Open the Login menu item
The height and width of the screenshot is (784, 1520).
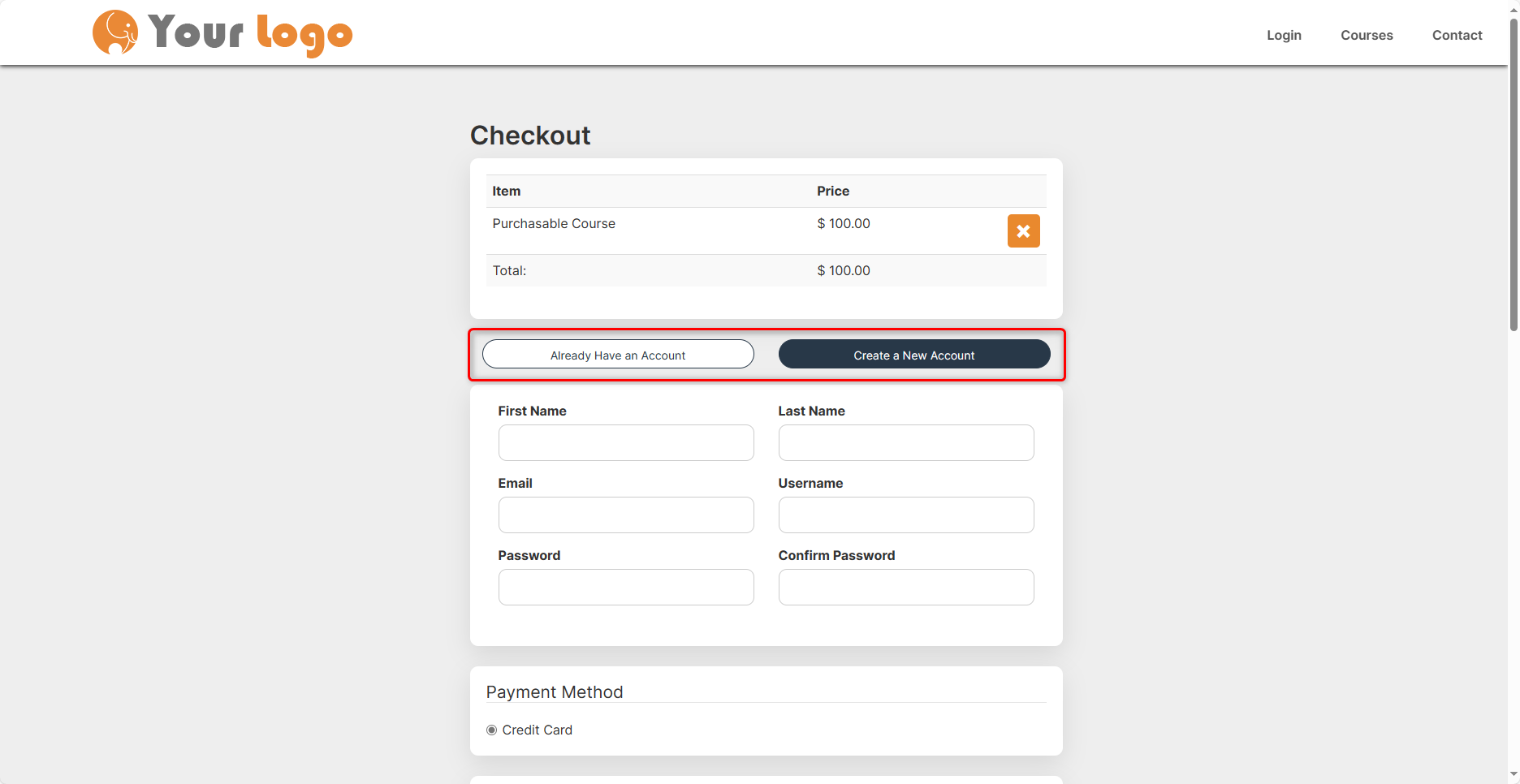pos(1284,35)
